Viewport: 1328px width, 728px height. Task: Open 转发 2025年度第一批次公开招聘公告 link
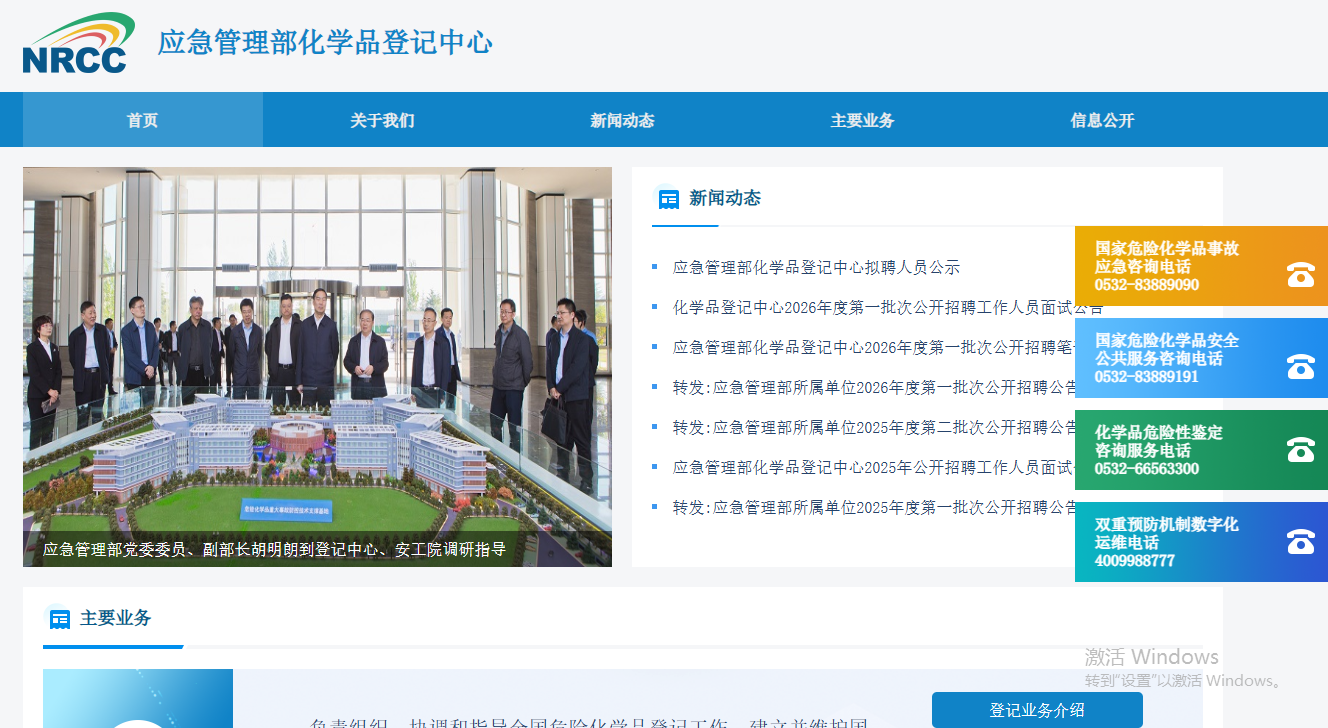pyautogui.click(x=873, y=507)
